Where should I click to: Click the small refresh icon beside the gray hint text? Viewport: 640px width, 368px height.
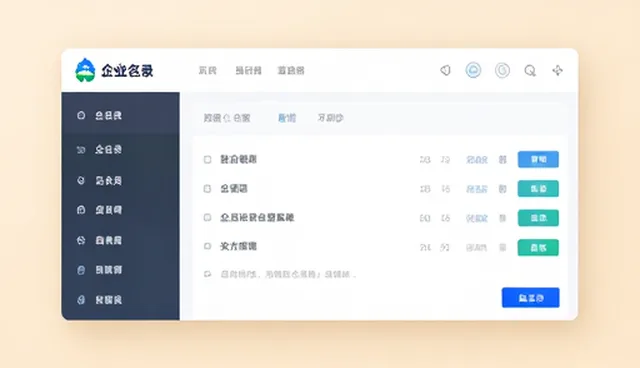(207, 274)
